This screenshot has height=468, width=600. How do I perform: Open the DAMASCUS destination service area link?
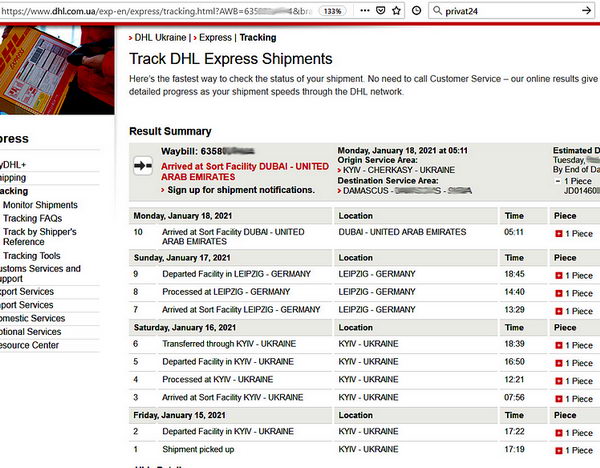(x=407, y=191)
